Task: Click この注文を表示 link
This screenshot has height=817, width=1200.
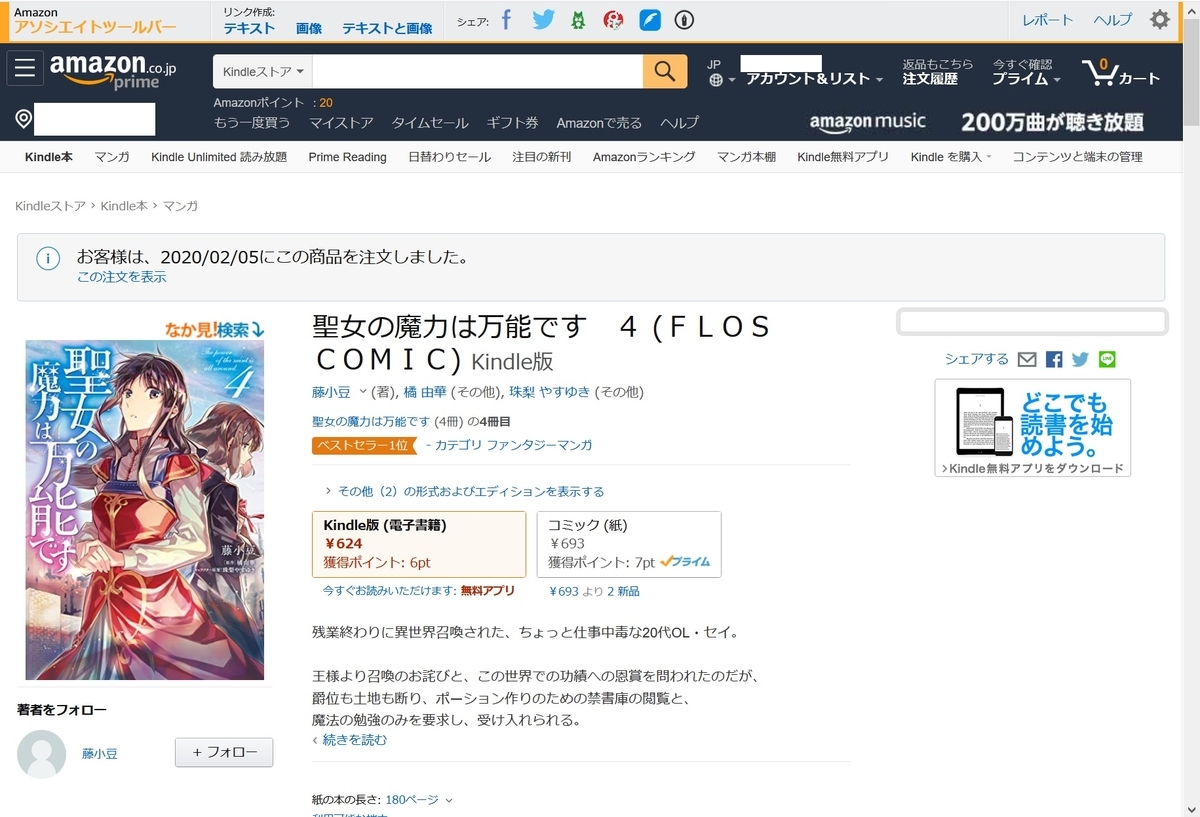Action: coord(122,277)
